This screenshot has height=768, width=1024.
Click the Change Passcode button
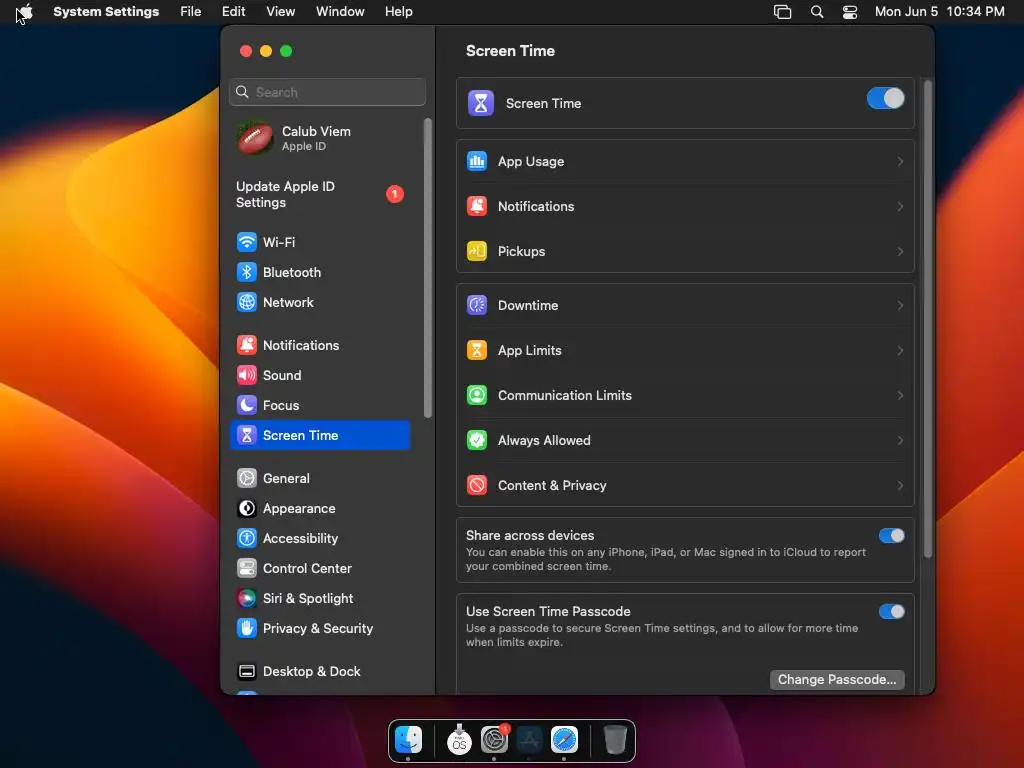tap(837, 680)
